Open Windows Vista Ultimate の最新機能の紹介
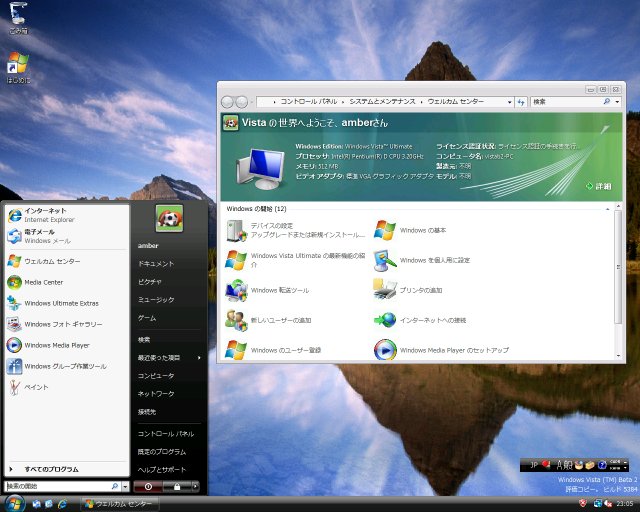The width and height of the screenshot is (640, 512). tap(296, 260)
